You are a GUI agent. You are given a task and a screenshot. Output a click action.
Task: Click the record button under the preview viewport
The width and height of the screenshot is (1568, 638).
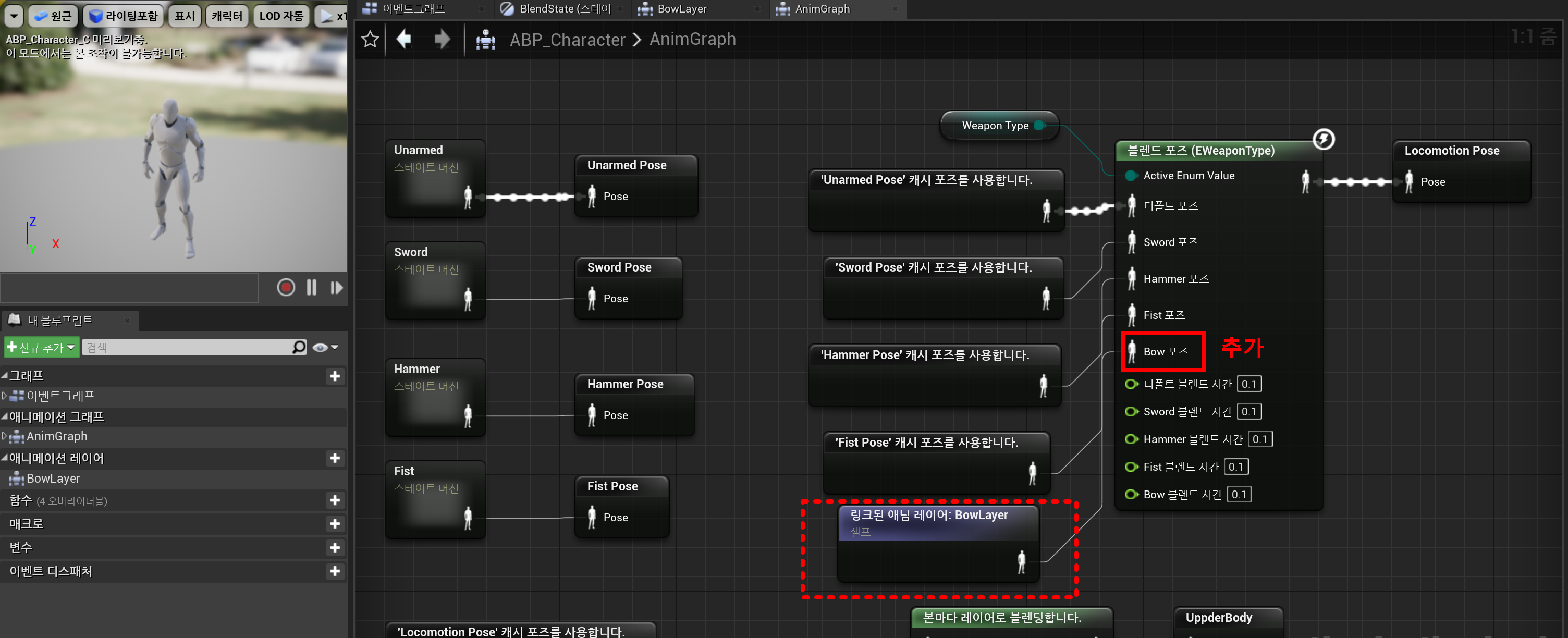pos(286,287)
